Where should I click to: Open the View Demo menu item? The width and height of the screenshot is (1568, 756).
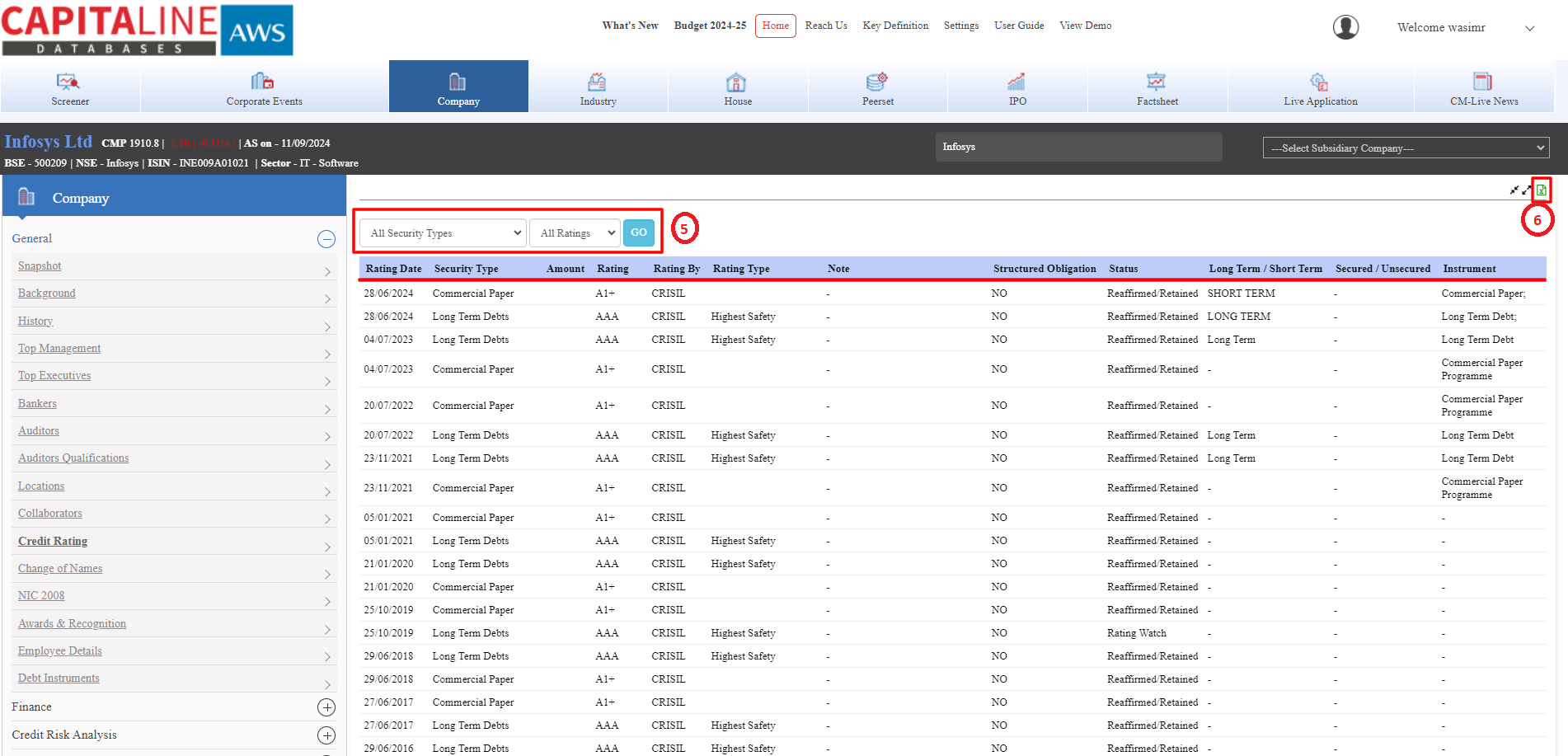click(1085, 26)
